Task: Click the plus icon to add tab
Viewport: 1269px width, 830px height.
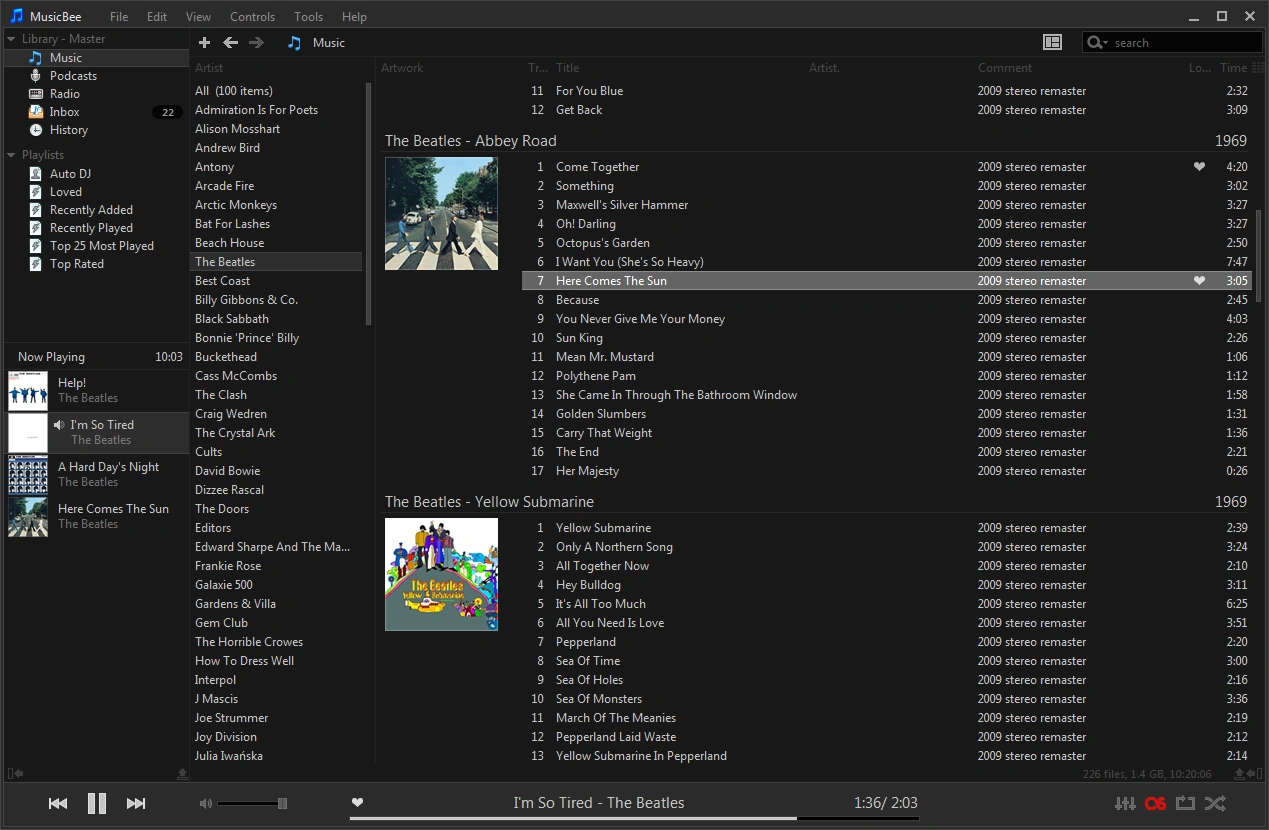Action: tap(204, 42)
